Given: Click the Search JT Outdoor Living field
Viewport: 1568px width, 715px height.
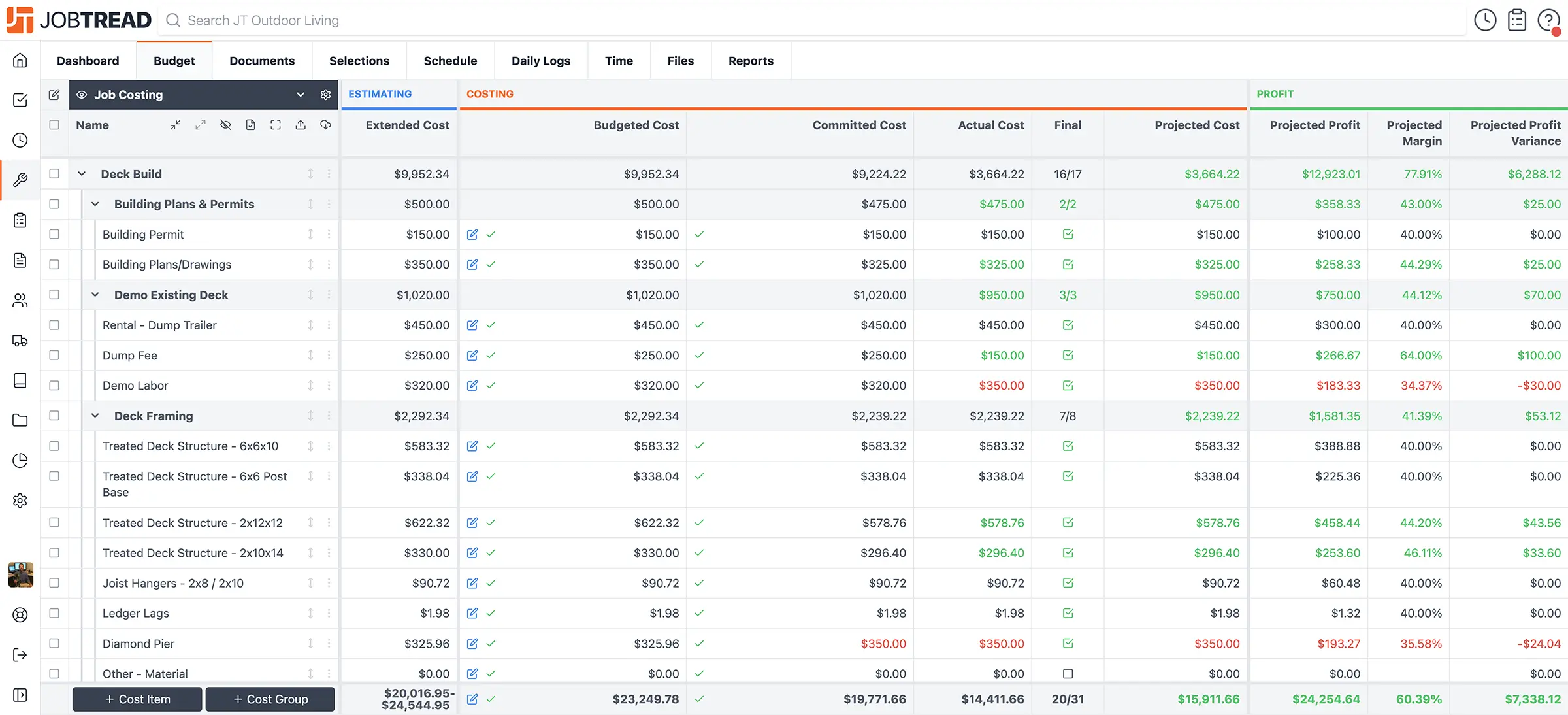Looking at the screenshot, I should tap(263, 20).
